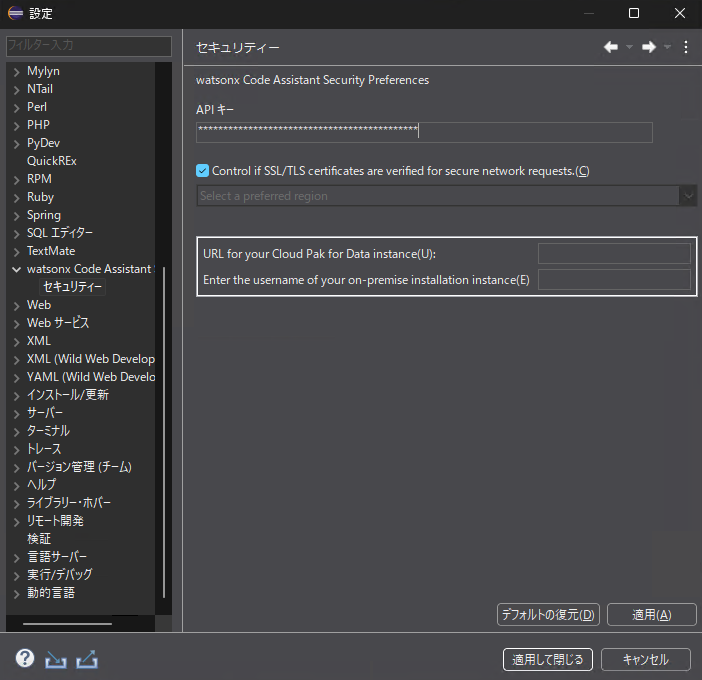Select the サーバー category
Screen dimensions: 702x680
pyautogui.click(x=45, y=413)
